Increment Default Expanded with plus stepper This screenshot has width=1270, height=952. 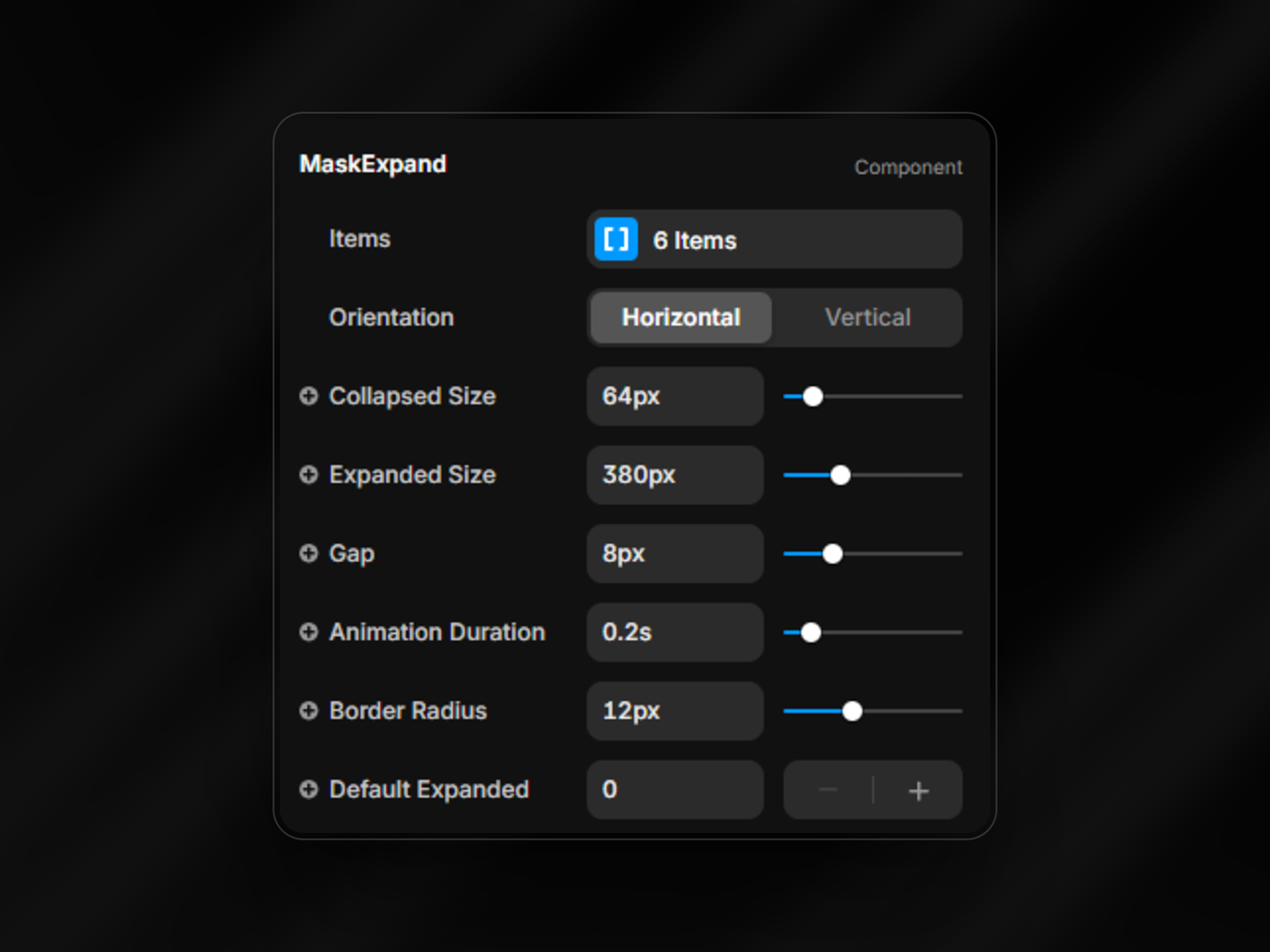click(x=918, y=791)
